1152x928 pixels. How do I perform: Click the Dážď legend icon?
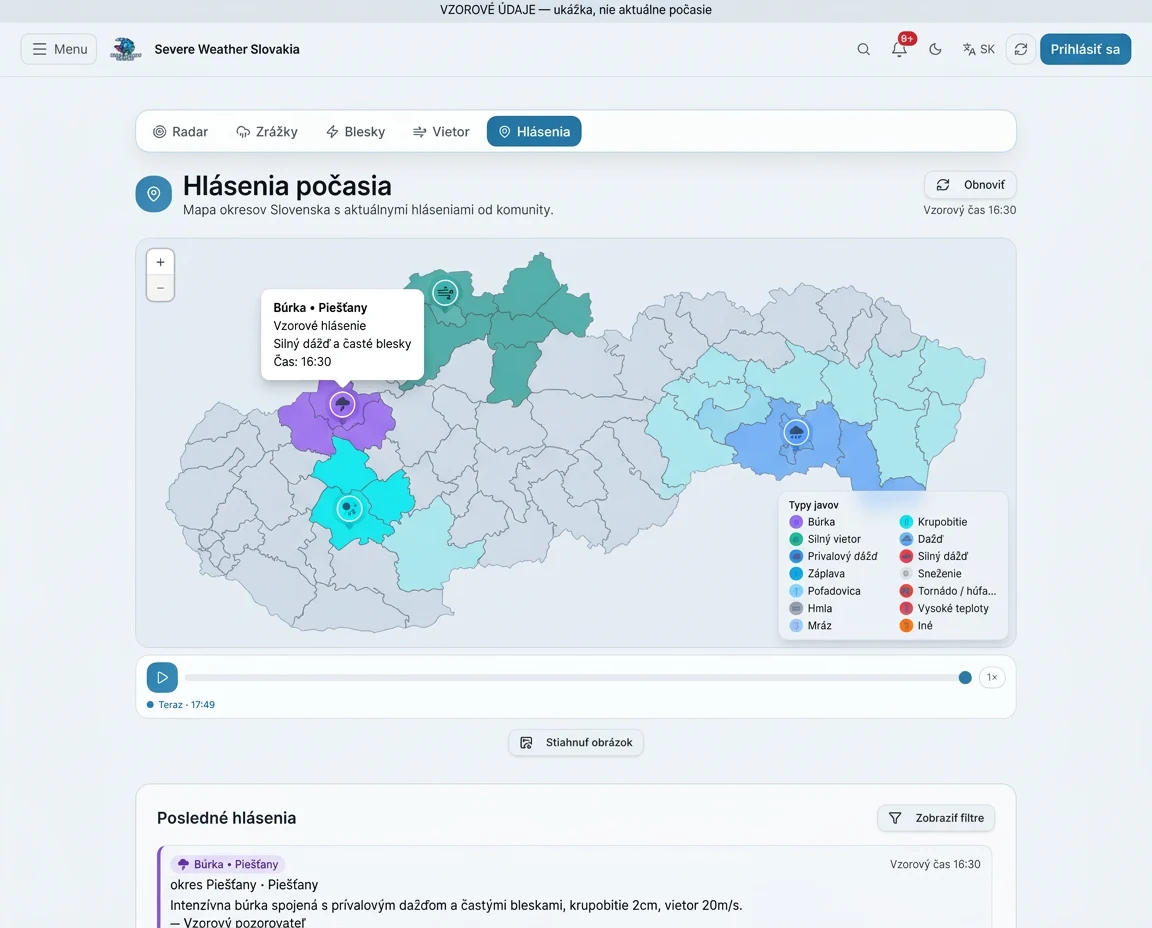click(x=906, y=539)
